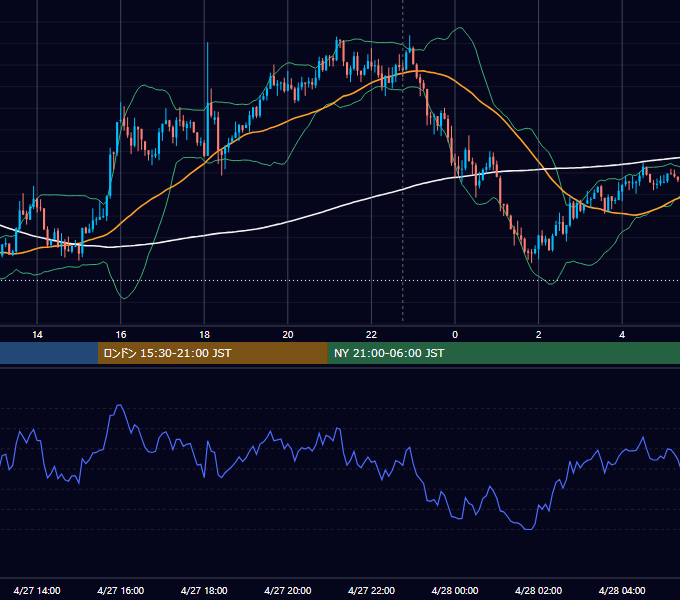Click the 16 hour label on price chart axis
Viewport: 680px width, 600px height.
click(121, 335)
